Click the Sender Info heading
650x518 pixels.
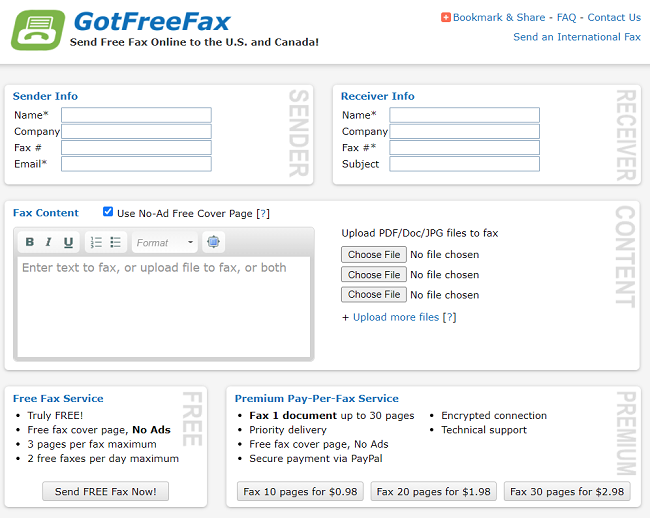tap(45, 96)
